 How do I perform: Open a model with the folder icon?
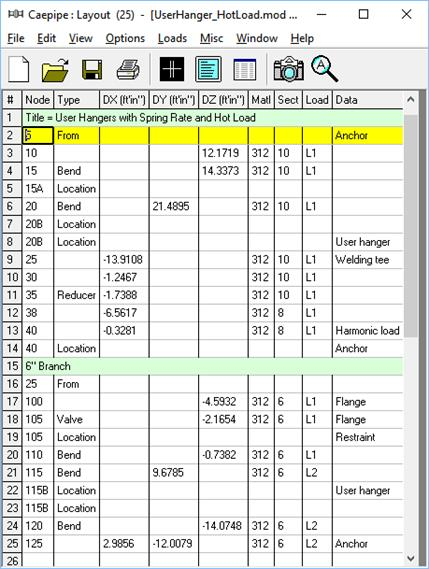(55, 69)
